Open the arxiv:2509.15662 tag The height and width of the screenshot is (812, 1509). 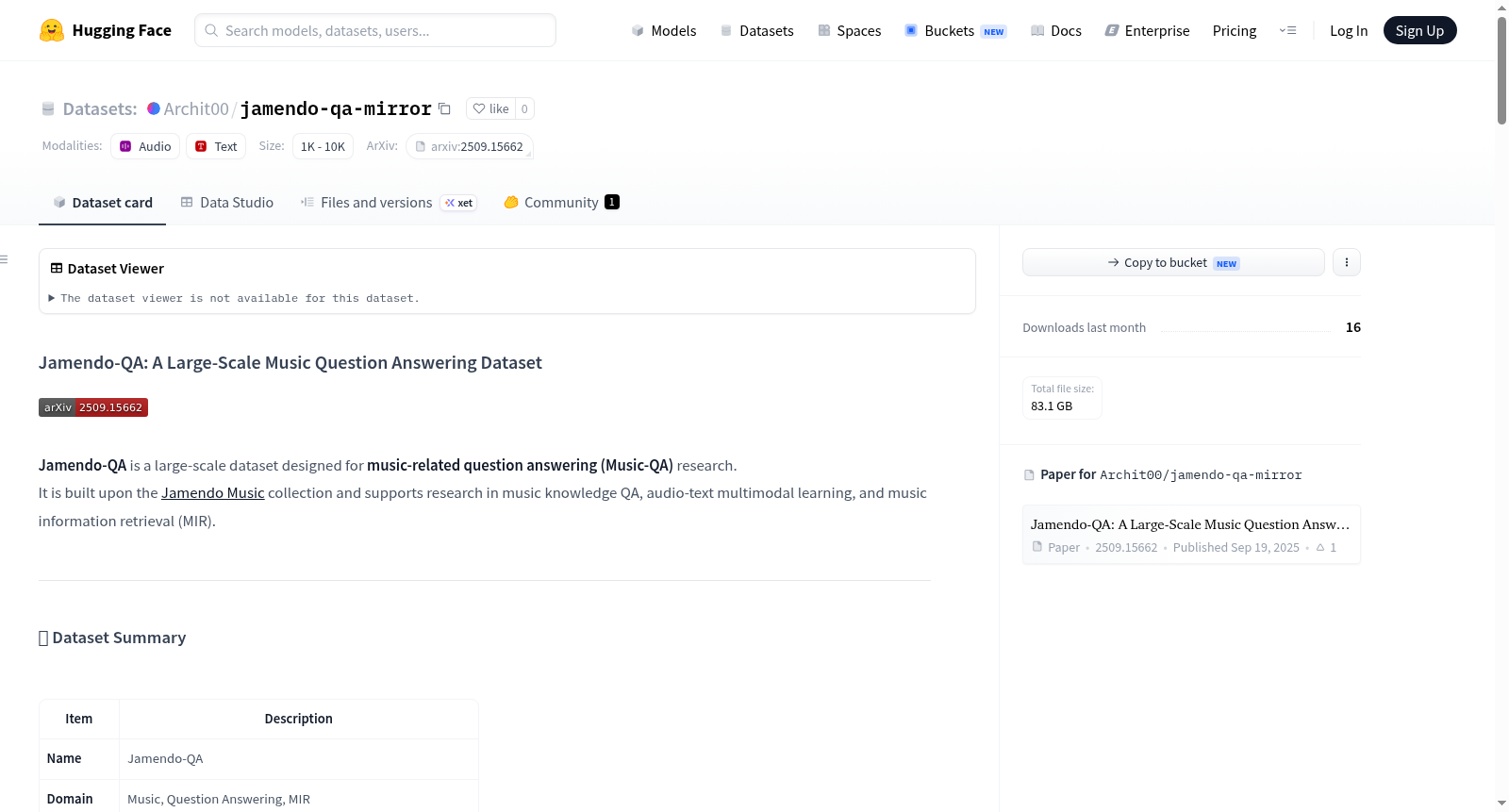tap(470, 146)
